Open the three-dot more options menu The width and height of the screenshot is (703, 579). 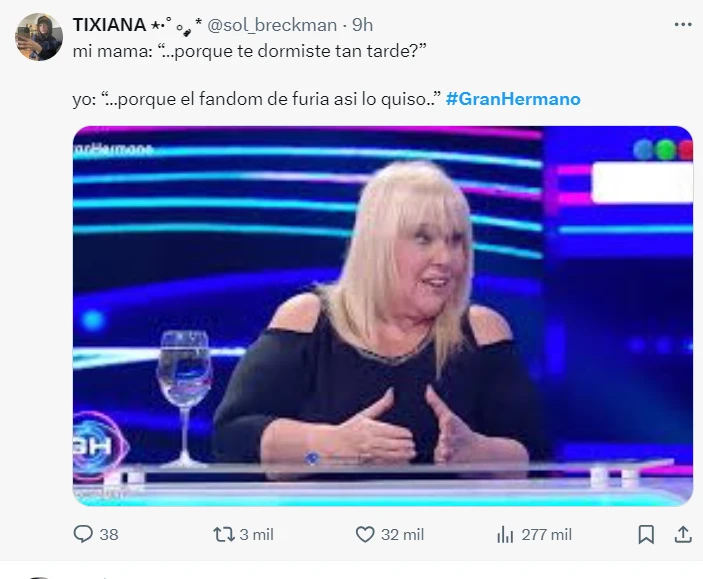click(683, 25)
